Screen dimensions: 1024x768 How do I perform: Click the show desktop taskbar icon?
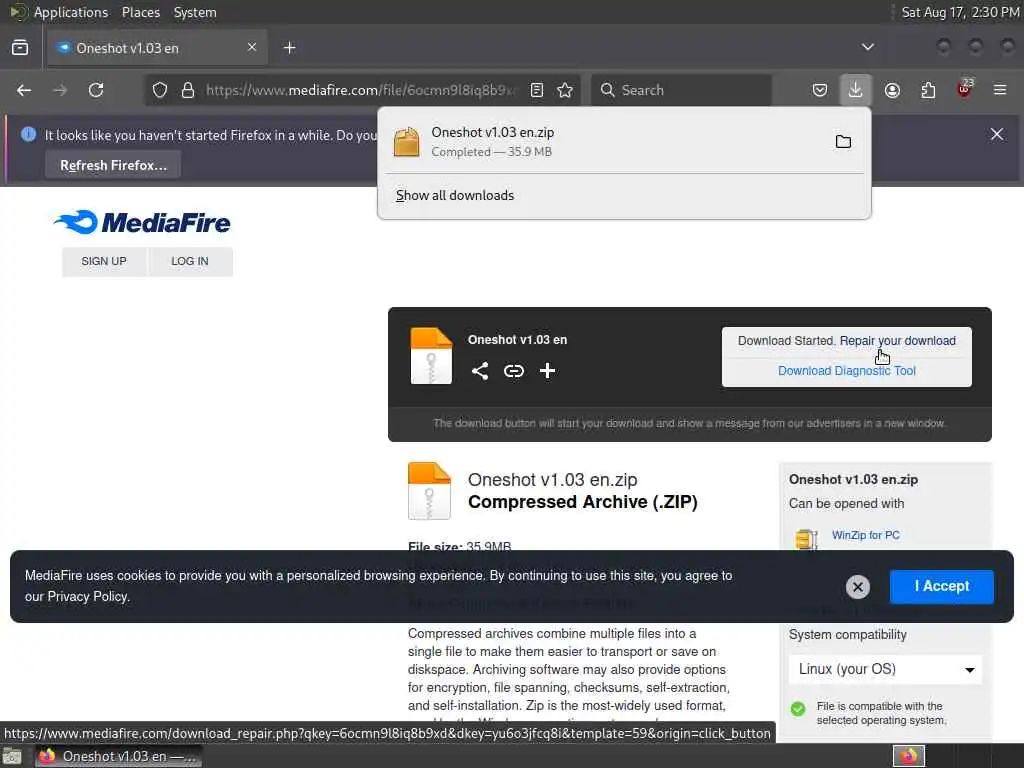click(12, 757)
